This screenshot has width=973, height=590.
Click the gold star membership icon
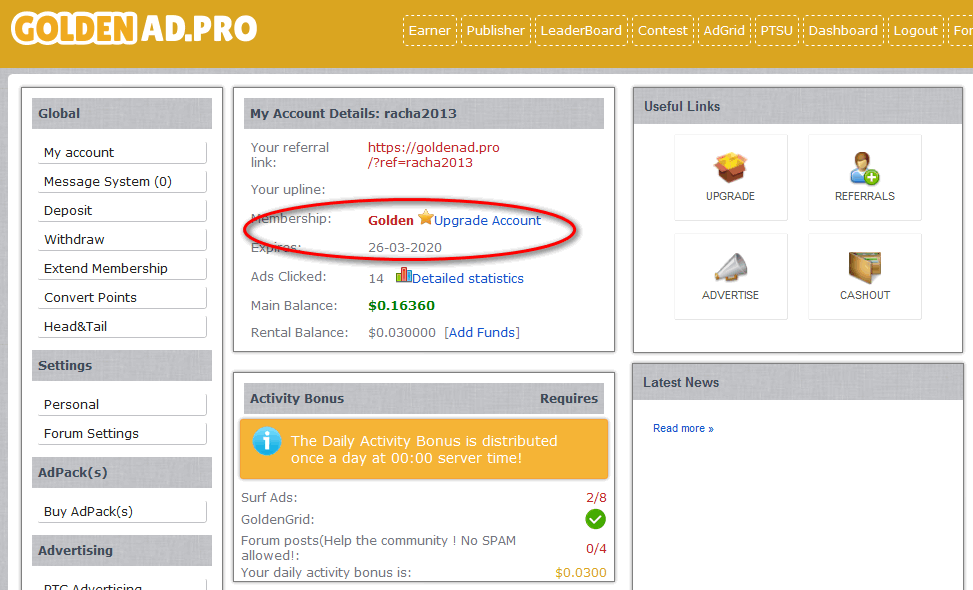click(x=425, y=217)
